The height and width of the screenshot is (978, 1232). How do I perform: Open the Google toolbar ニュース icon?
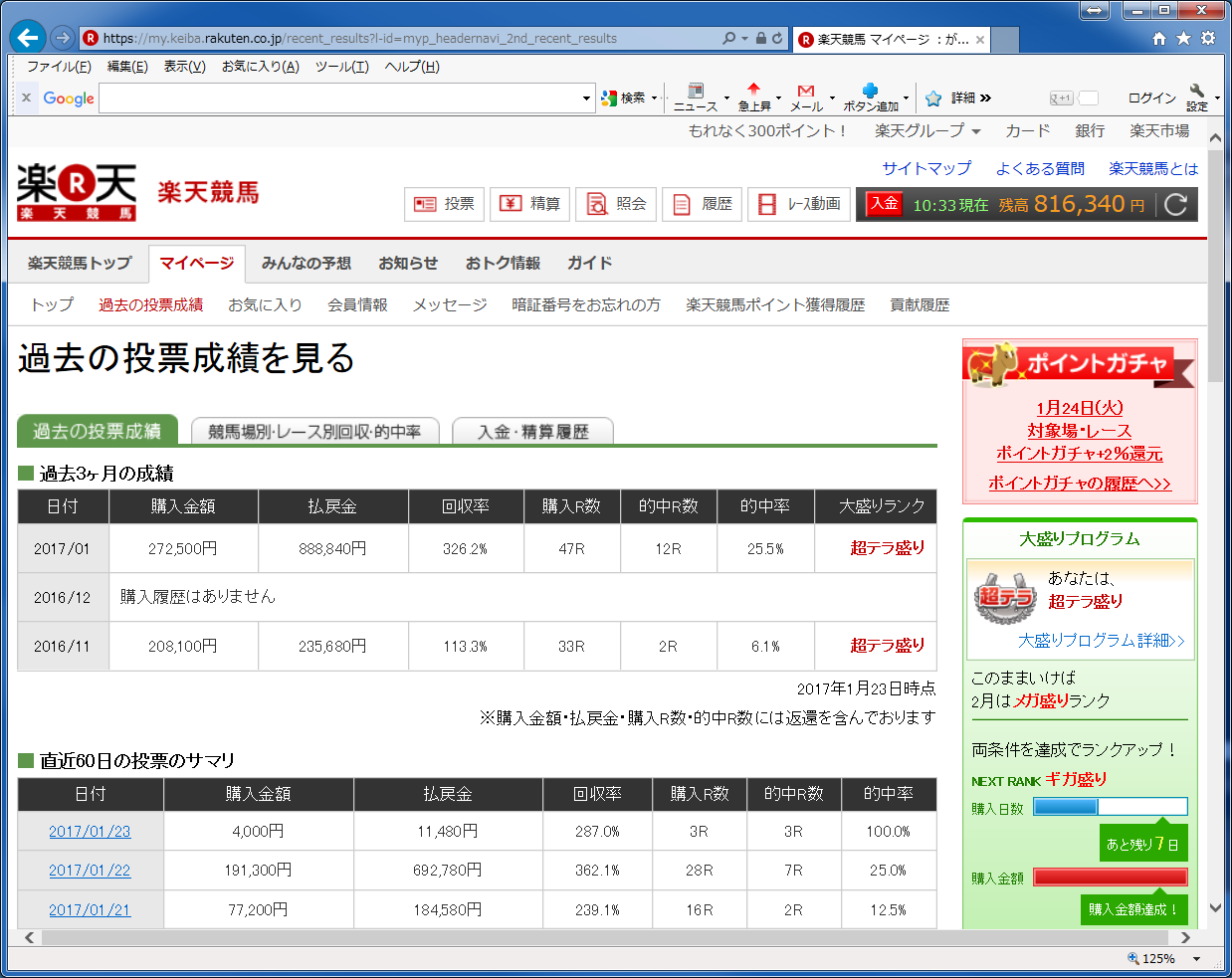(696, 98)
